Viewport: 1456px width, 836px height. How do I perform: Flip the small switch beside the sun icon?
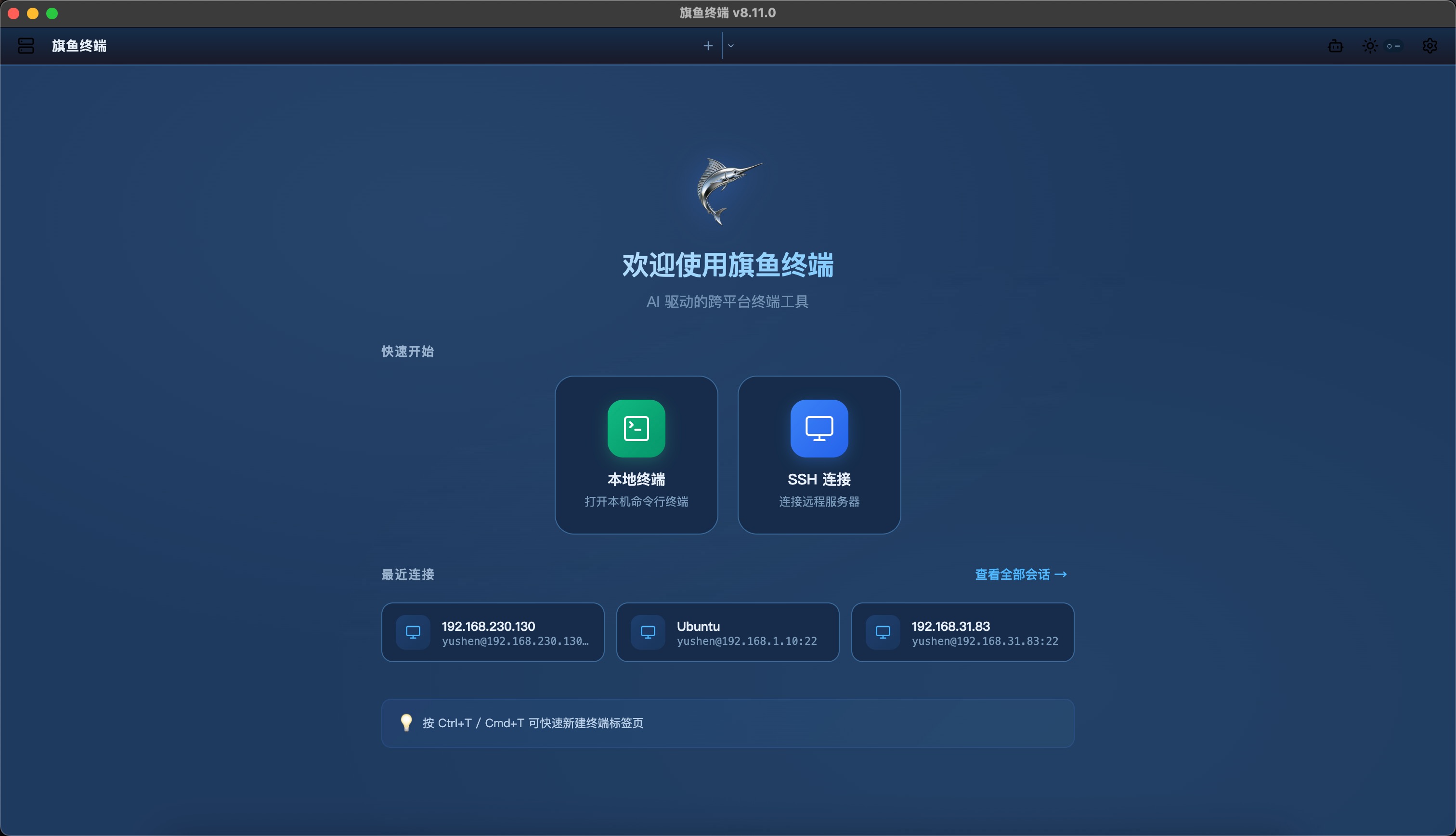point(1393,46)
